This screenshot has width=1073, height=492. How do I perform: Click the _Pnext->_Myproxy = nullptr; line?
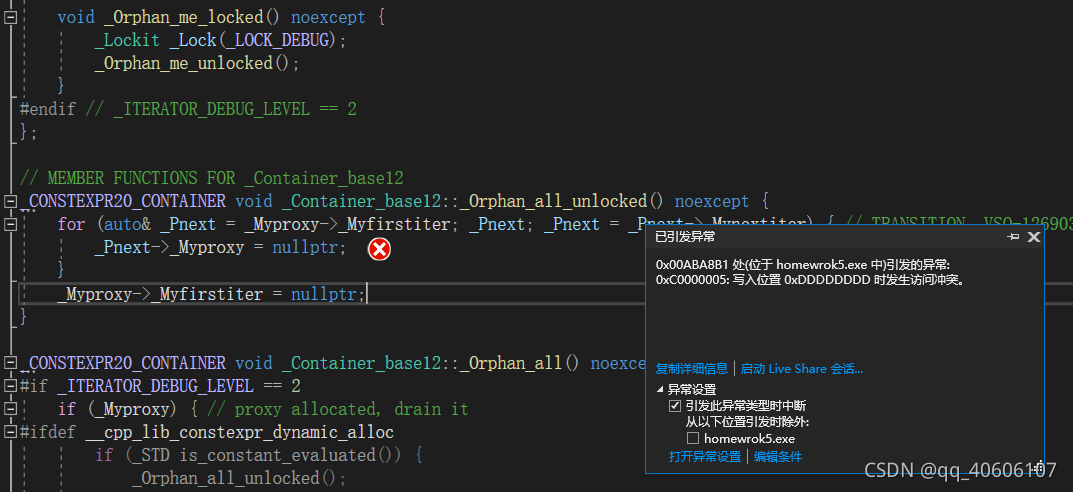coord(220,247)
